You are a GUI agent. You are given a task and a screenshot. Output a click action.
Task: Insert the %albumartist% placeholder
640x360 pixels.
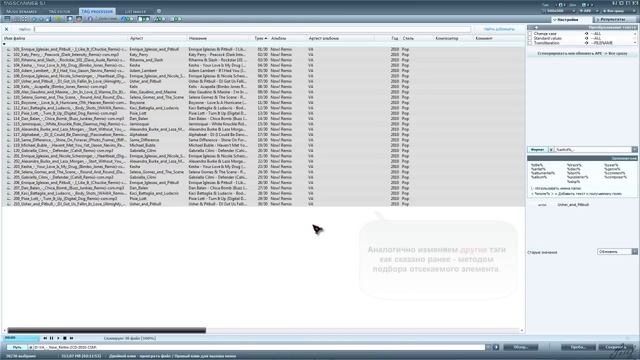pos(543,173)
